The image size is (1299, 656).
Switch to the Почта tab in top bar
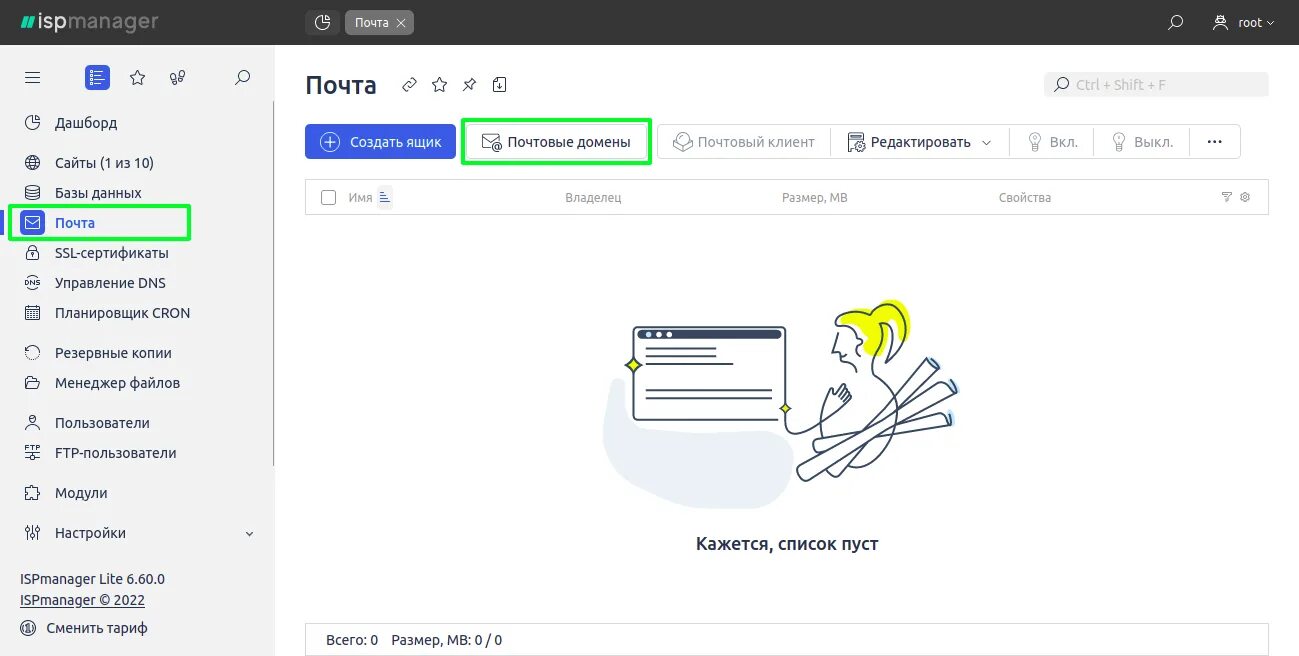pyautogui.click(x=372, y=22)
